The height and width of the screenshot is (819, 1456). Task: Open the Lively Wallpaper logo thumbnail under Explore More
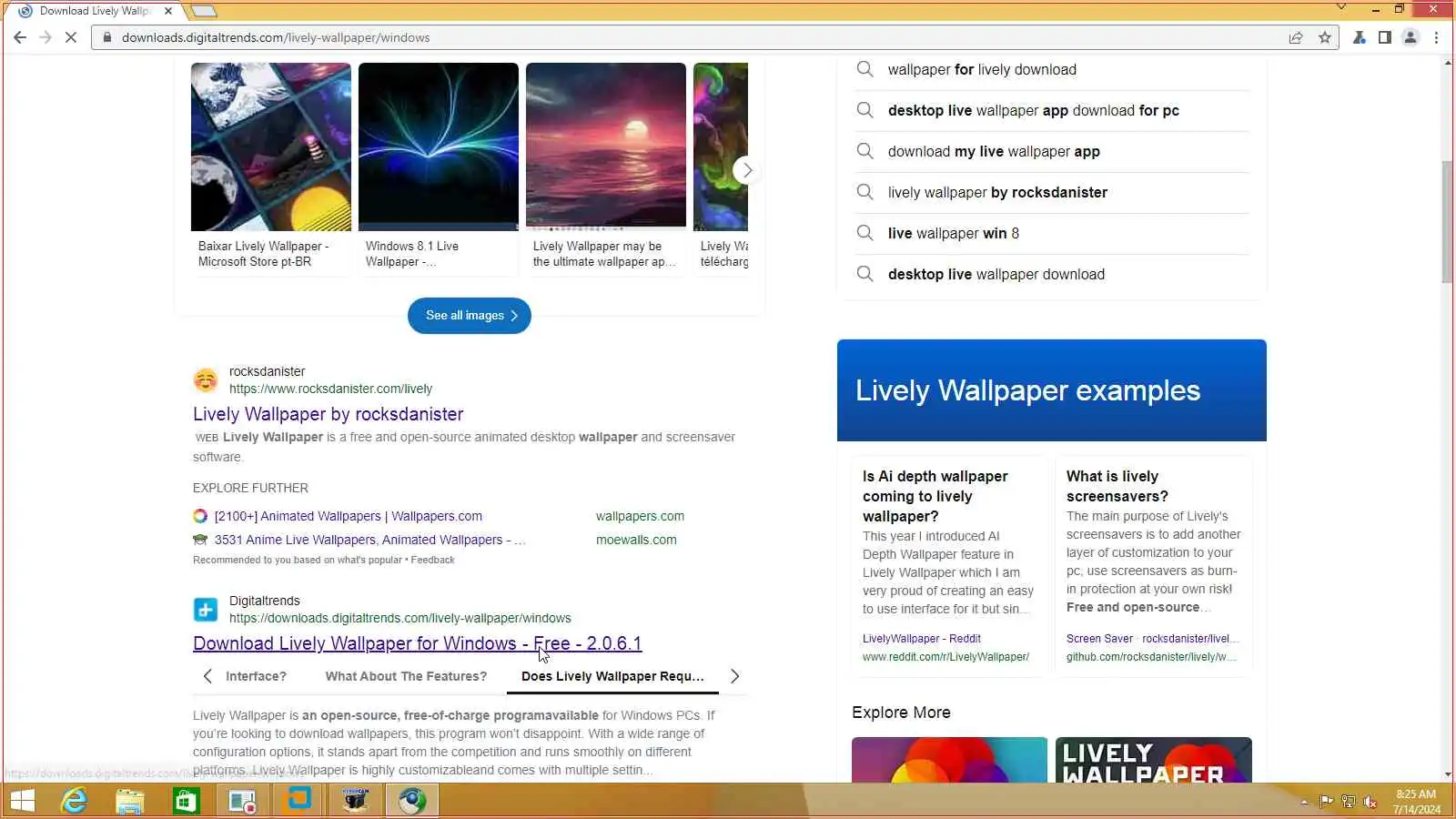(1154, 760)
